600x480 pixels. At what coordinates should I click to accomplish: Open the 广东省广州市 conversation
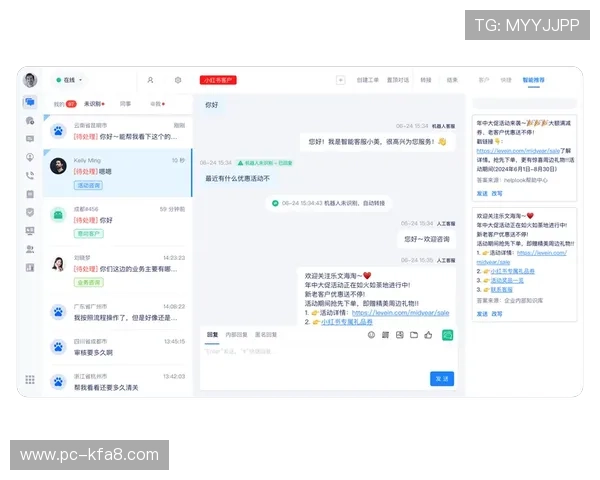coord(117,312)
